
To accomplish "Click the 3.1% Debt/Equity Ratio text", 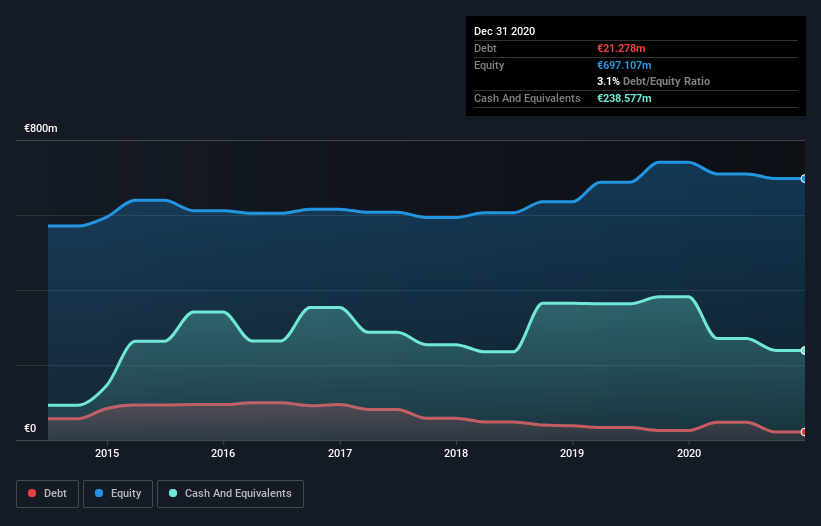I will (x=653, y=82).
